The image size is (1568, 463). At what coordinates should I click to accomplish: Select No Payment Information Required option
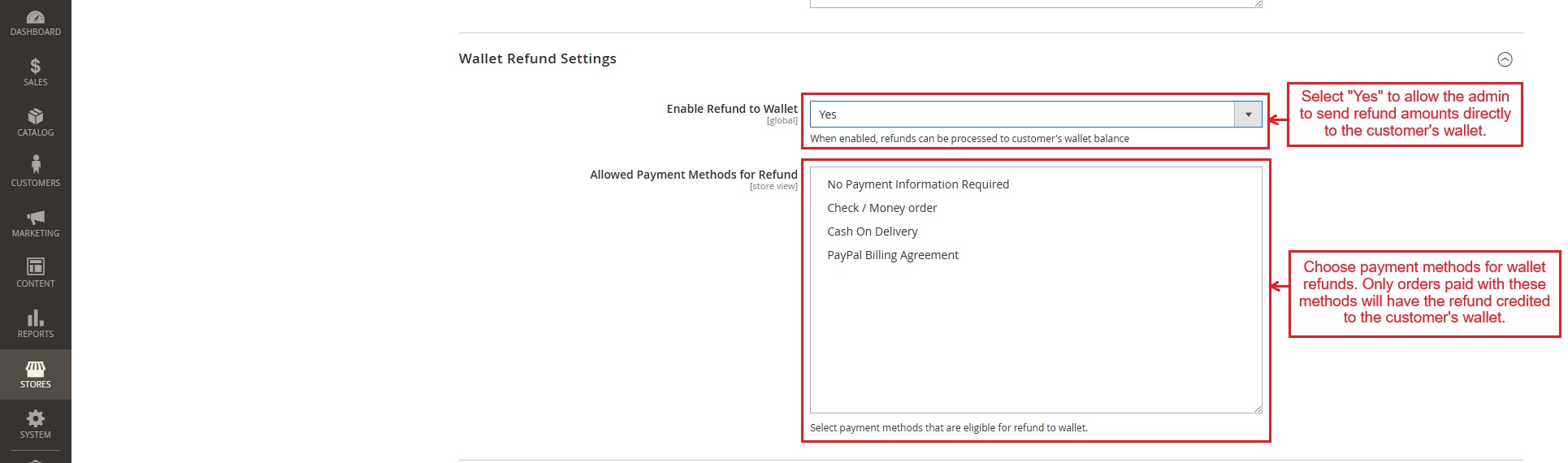click(918, 184)
